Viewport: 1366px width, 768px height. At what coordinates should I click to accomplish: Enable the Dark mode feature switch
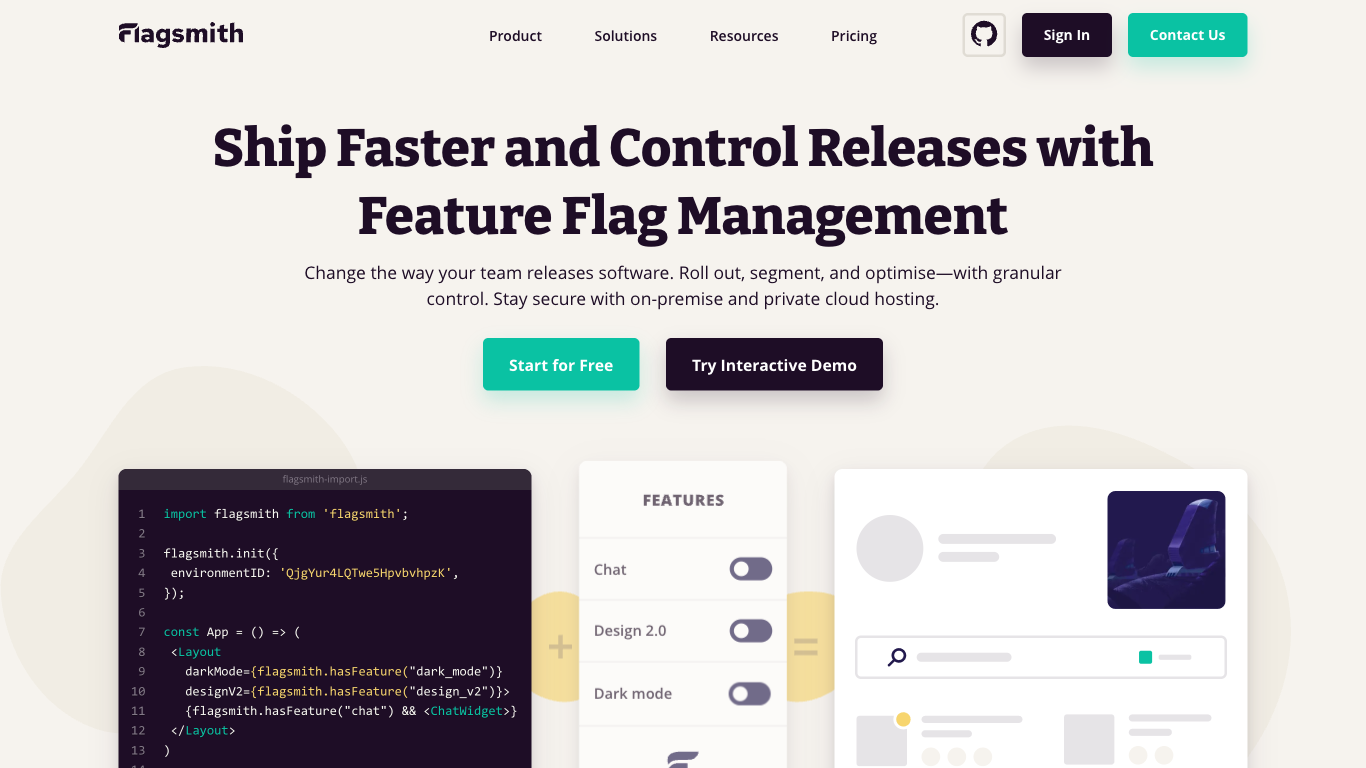point(751,694)
